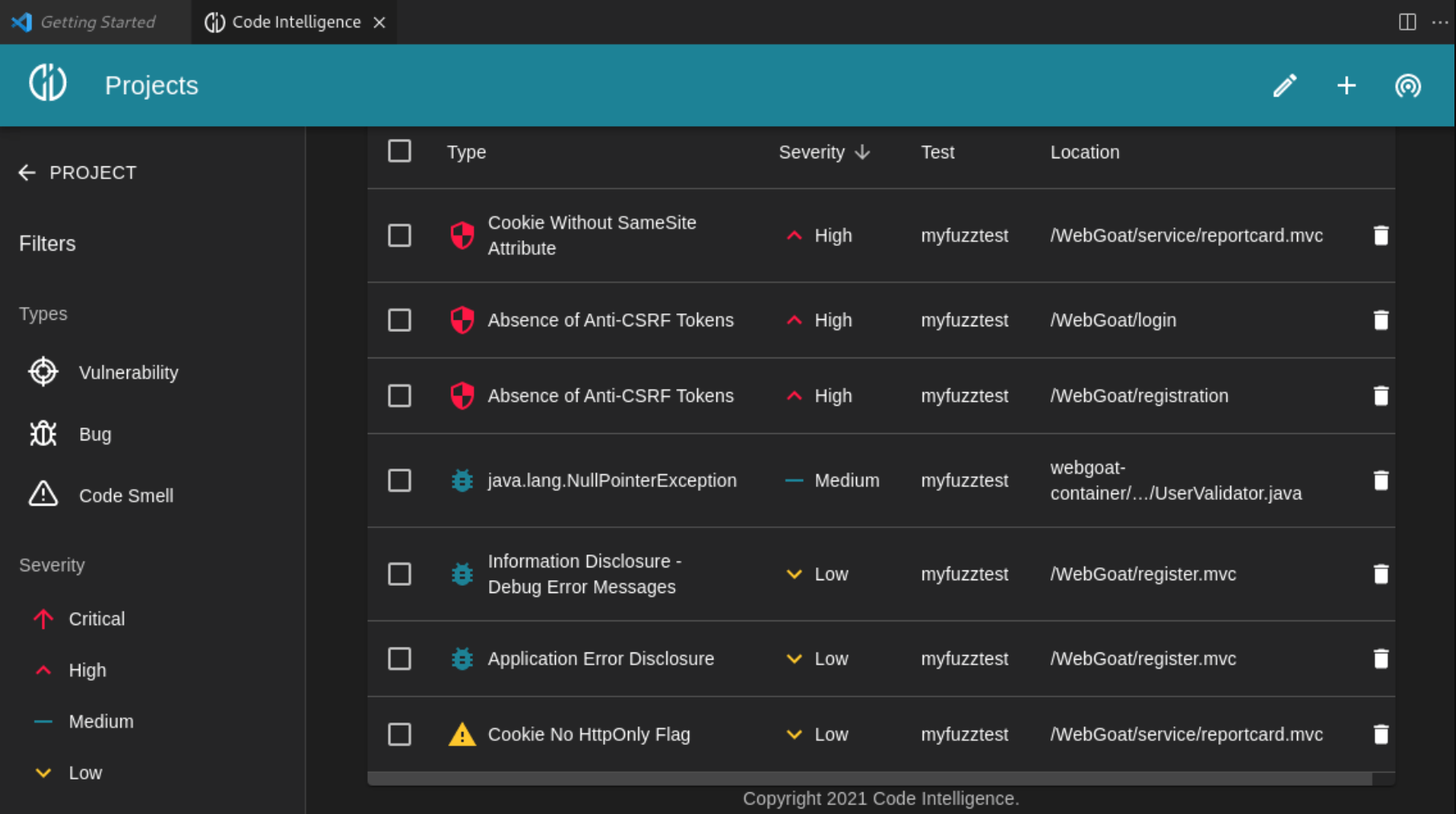Filter by Bug type label
1456x814 pixels.
pyautogui.click(x=95, y=434)
